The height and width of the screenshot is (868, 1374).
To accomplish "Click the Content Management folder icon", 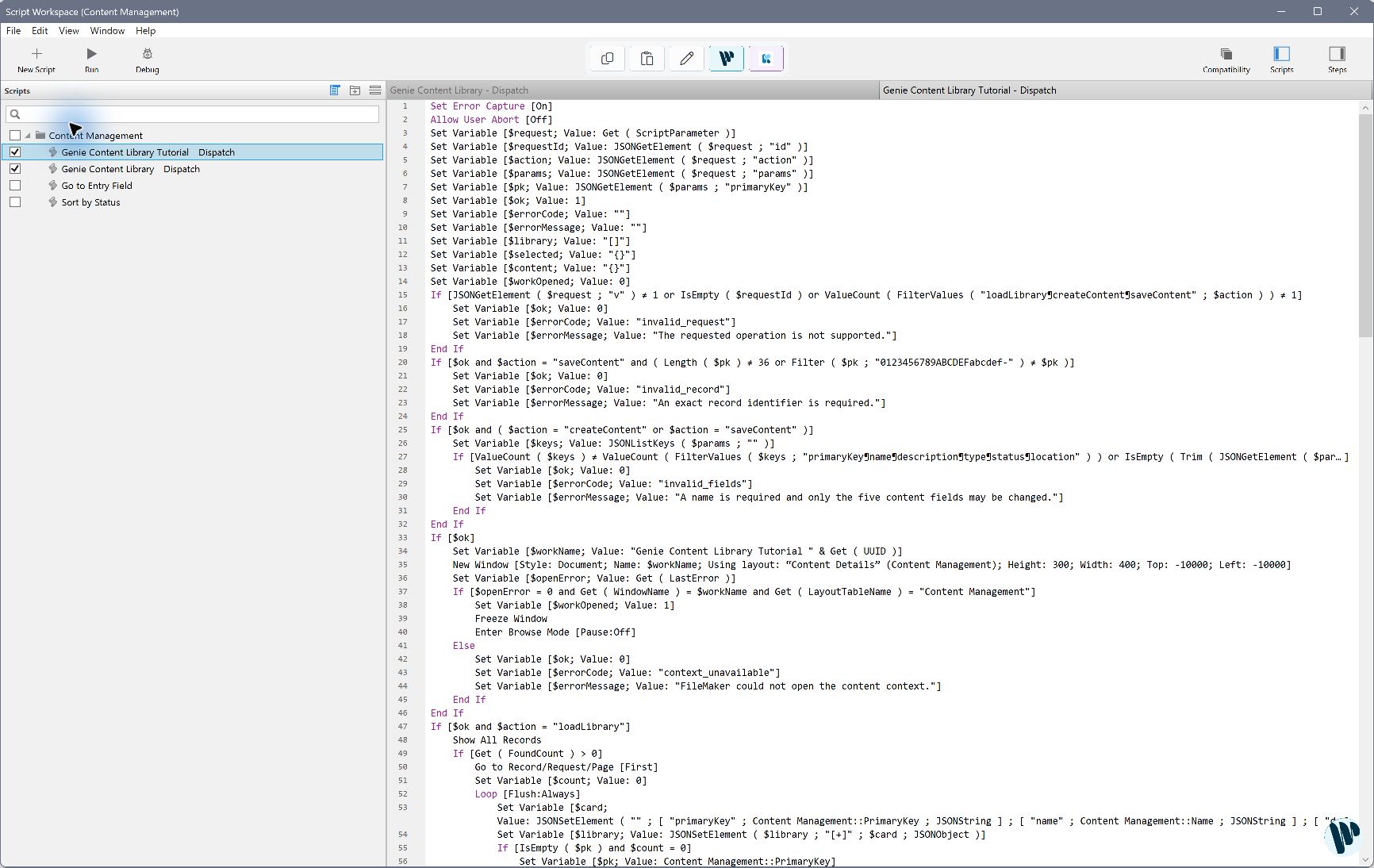I will pos(40,136).
